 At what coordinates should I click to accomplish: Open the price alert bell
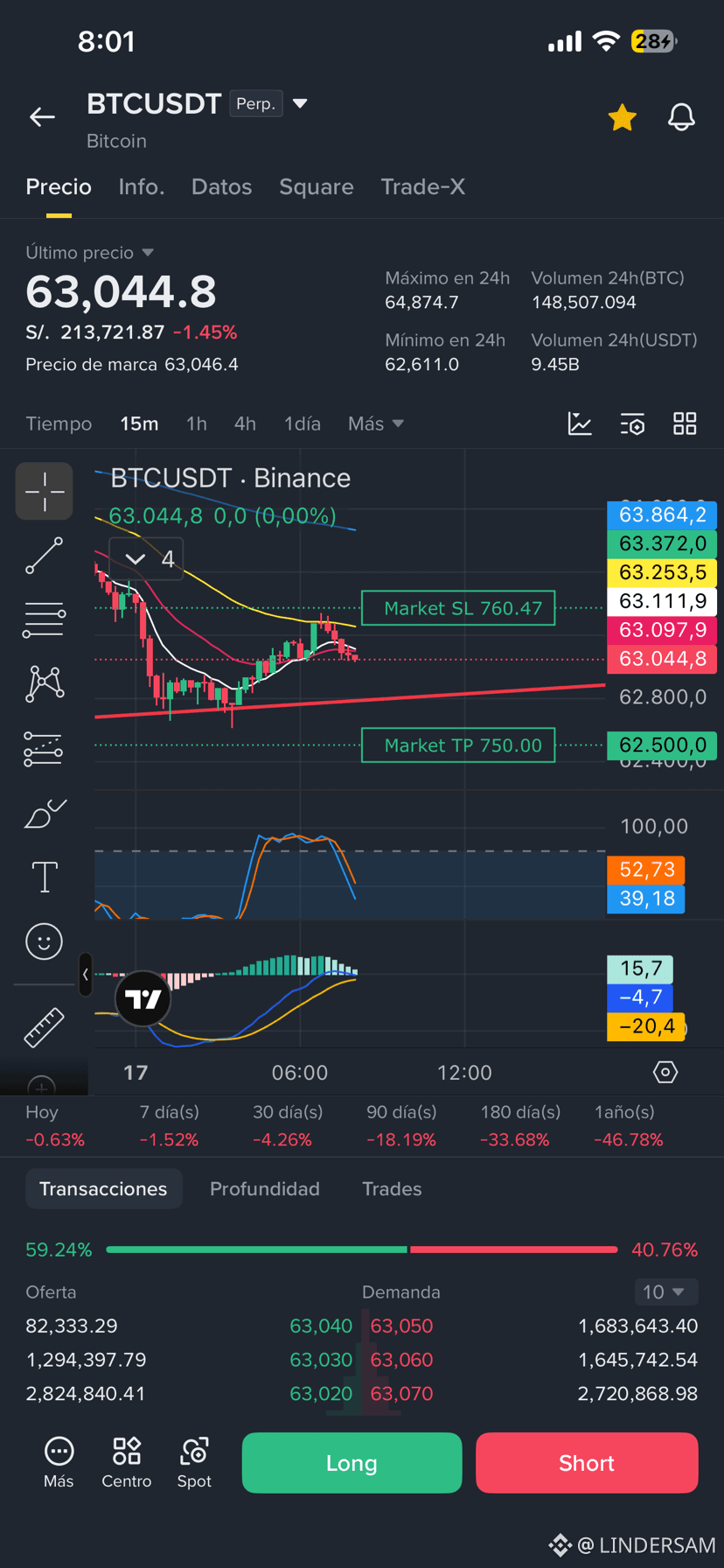(x=681, y=116)
